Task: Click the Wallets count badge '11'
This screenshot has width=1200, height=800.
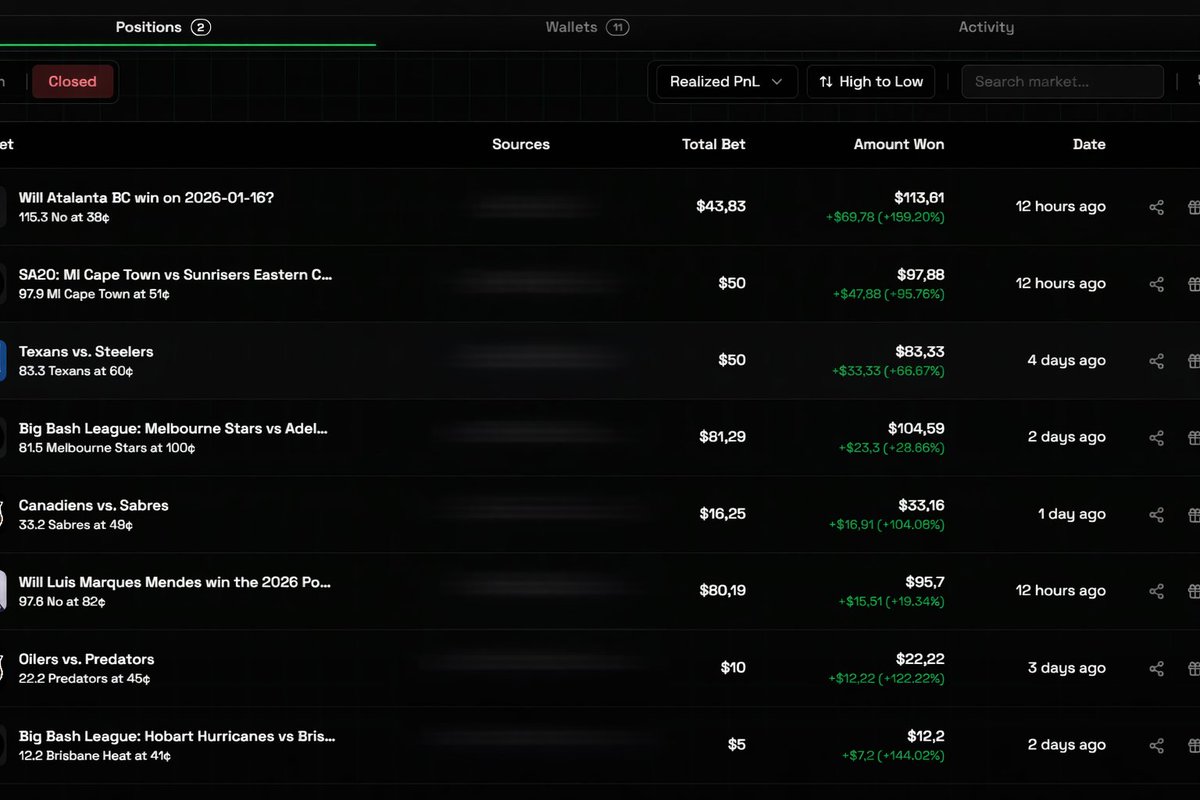Action: coord(617,27)
